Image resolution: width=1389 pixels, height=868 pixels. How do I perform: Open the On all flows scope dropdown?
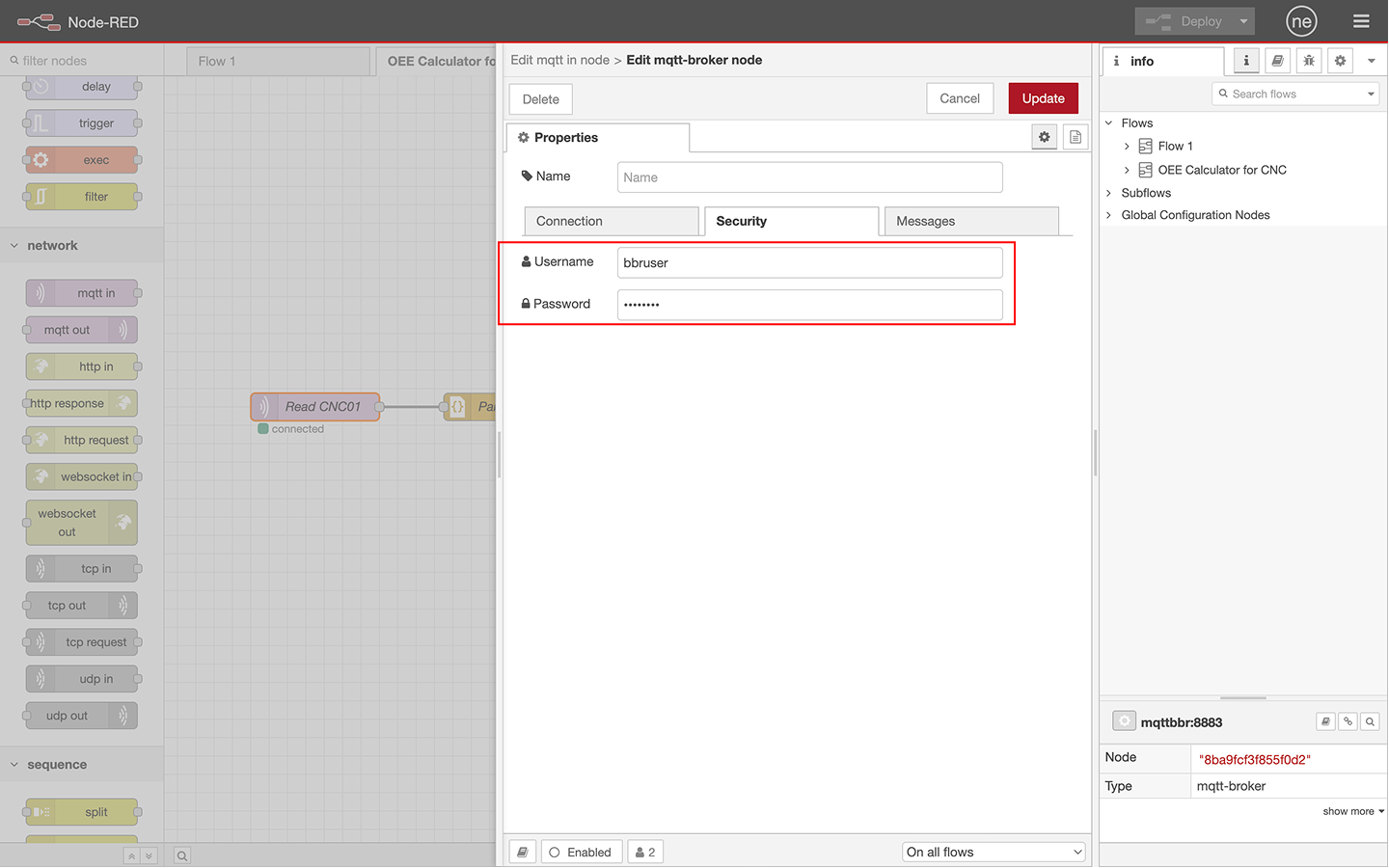pos(994,852)
